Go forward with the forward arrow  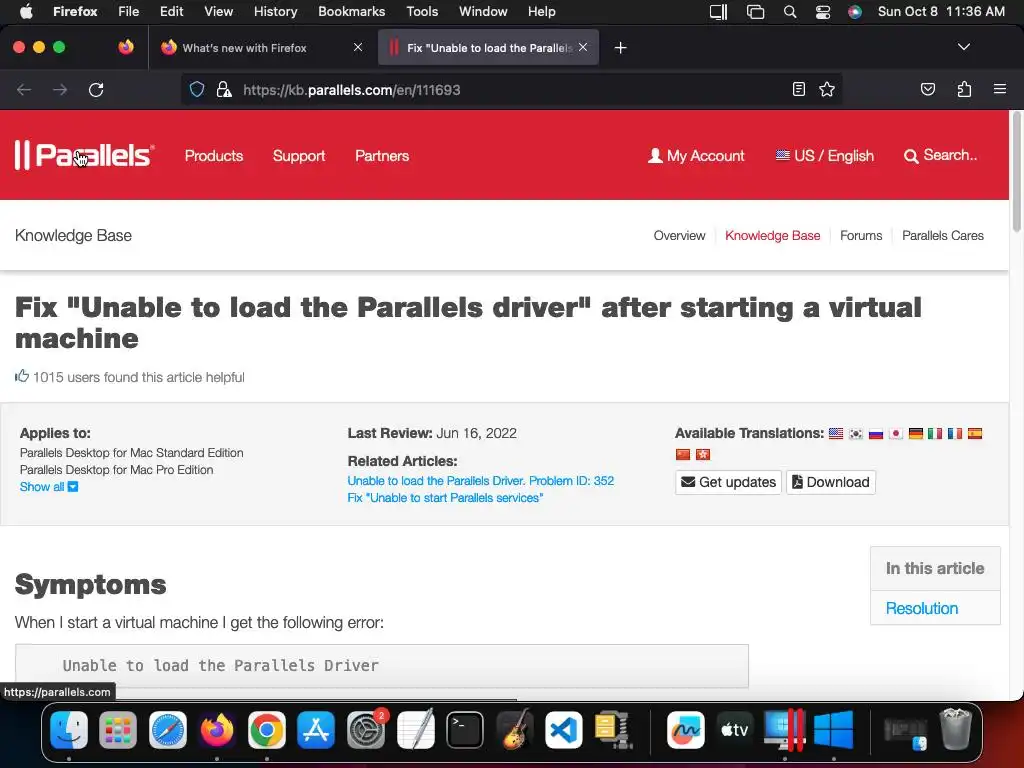[60, 89]
